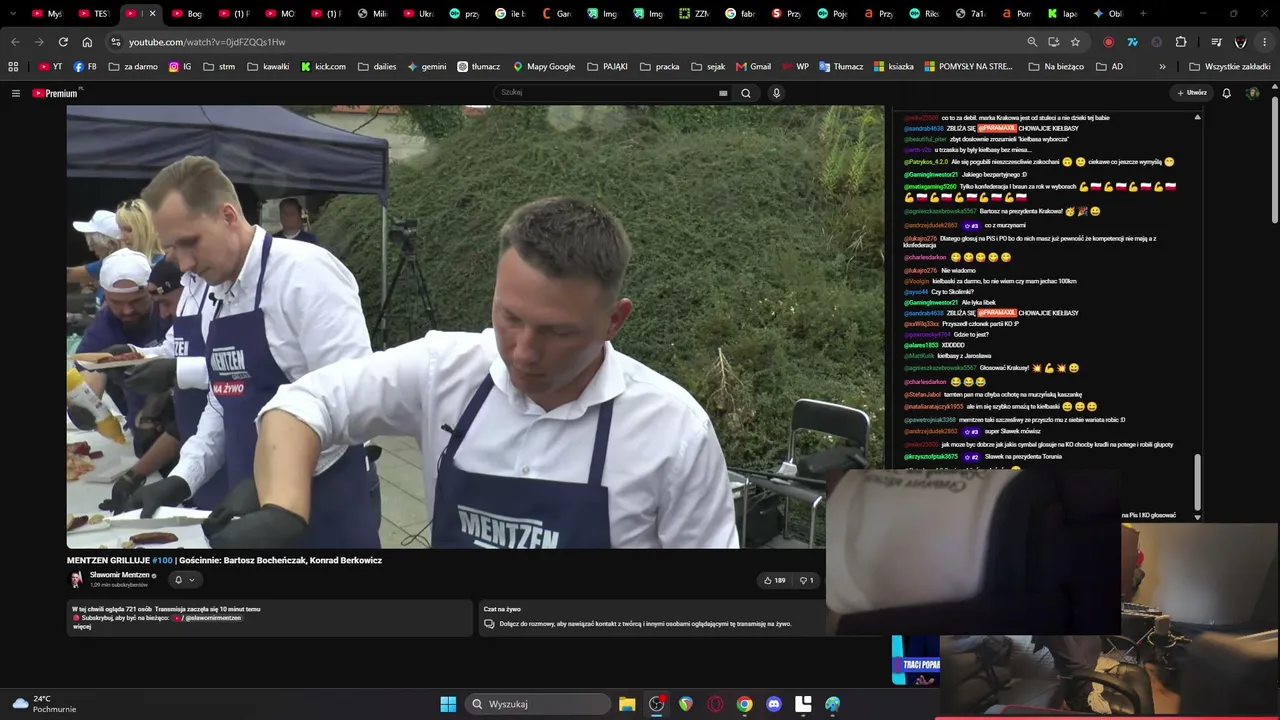Open the kick.com bookmark
This screenshot has height=720, width=1280.
click(x=323, y=67)
